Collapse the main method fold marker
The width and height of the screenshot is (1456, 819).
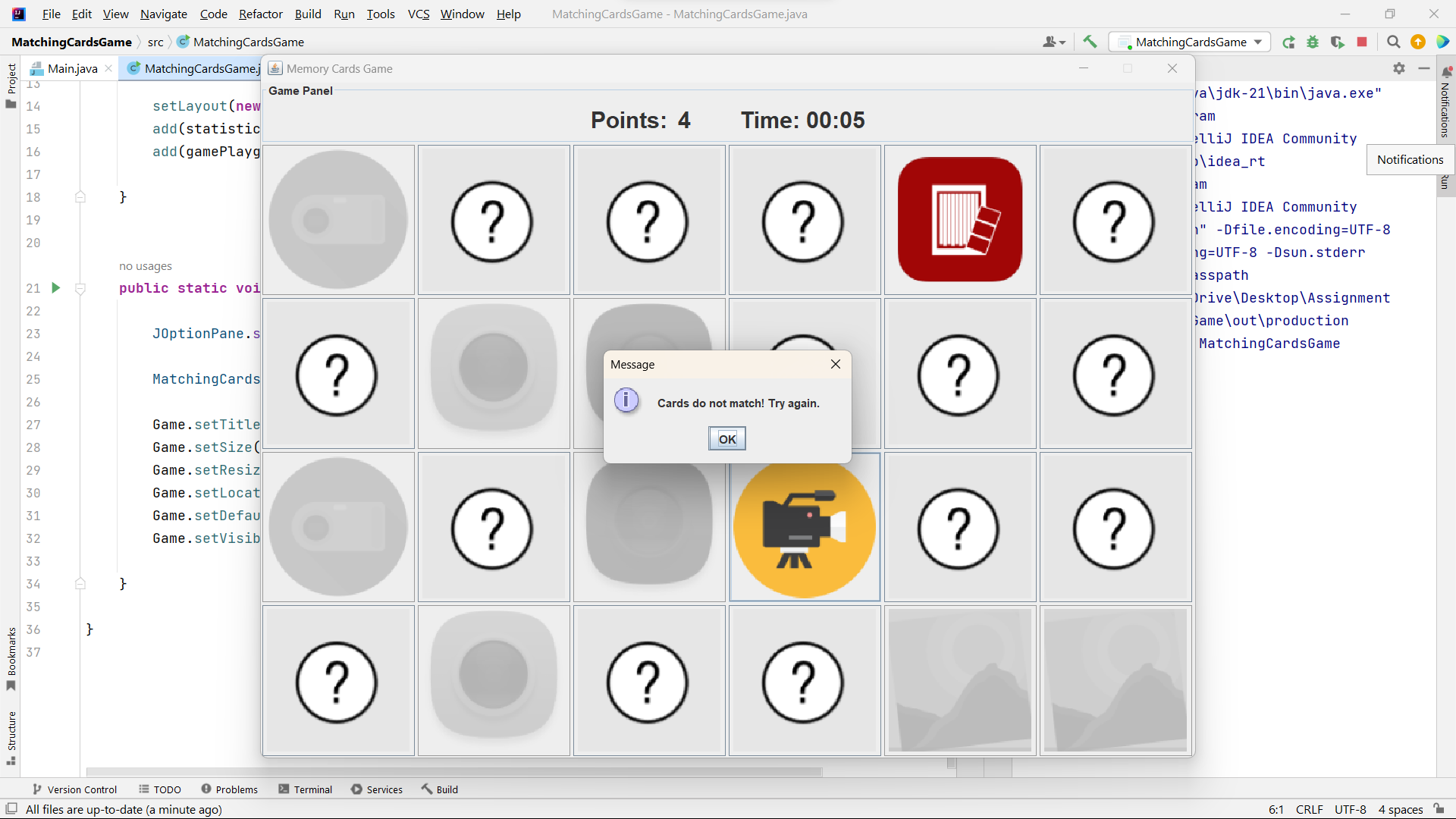[x=80, y=288]
